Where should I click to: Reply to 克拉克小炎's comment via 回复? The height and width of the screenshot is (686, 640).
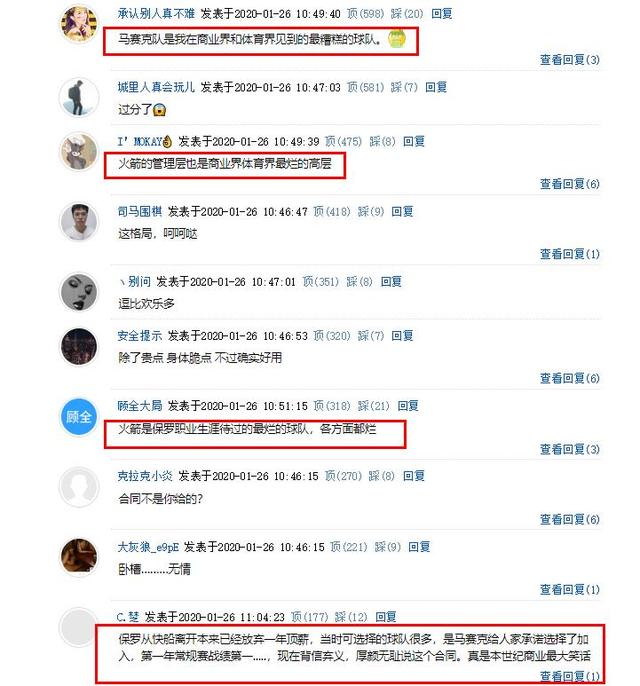414,476
